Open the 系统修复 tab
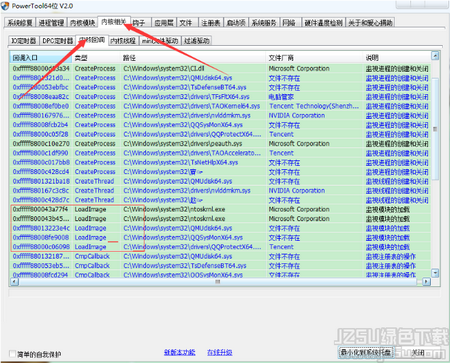 (x=20, y=23)
